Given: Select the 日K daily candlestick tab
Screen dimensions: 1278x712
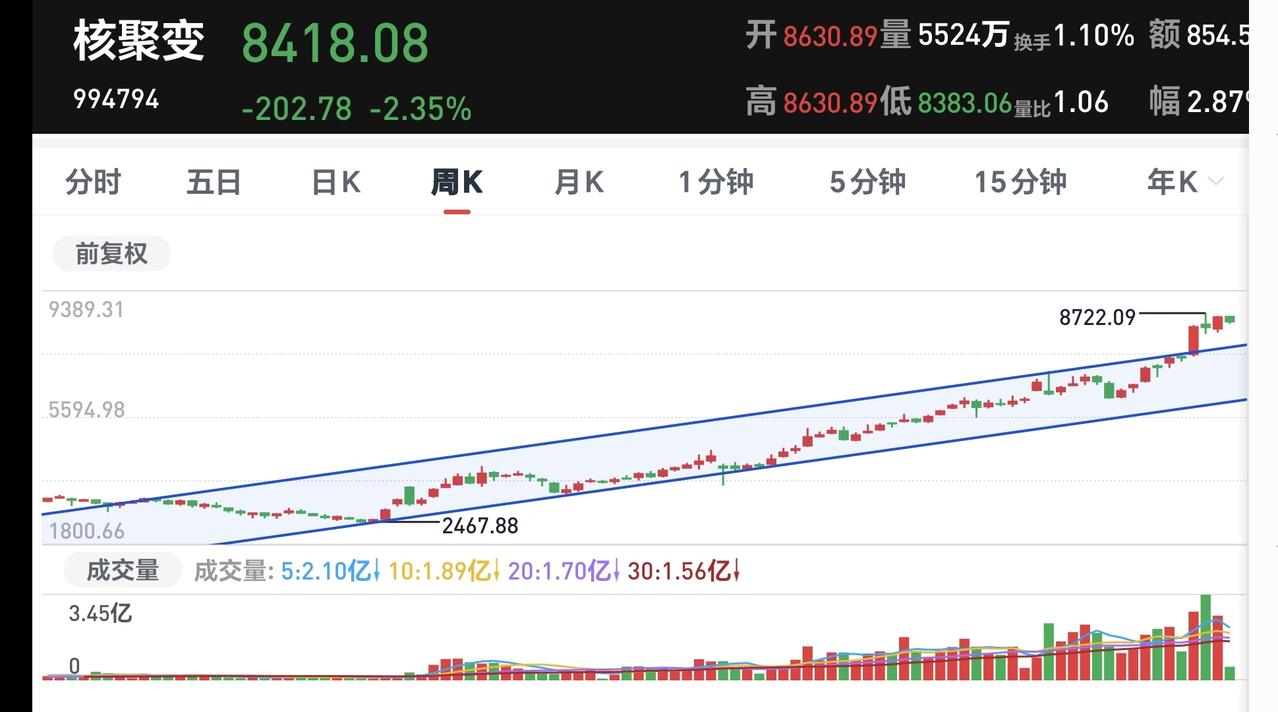Looking at the screenshot, I should click(336, 182).
